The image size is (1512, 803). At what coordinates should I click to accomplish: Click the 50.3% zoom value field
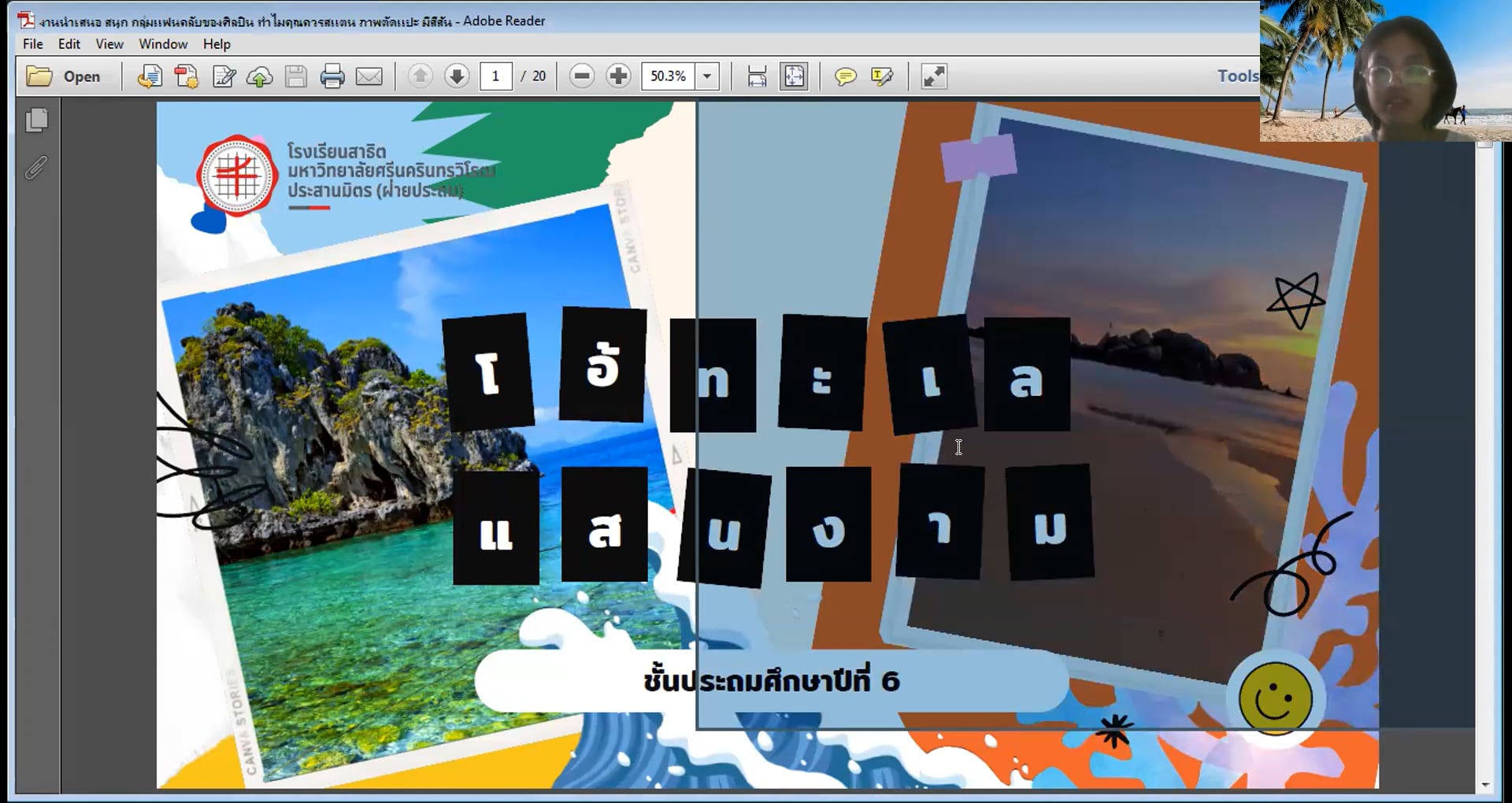(x=669, y=76)
